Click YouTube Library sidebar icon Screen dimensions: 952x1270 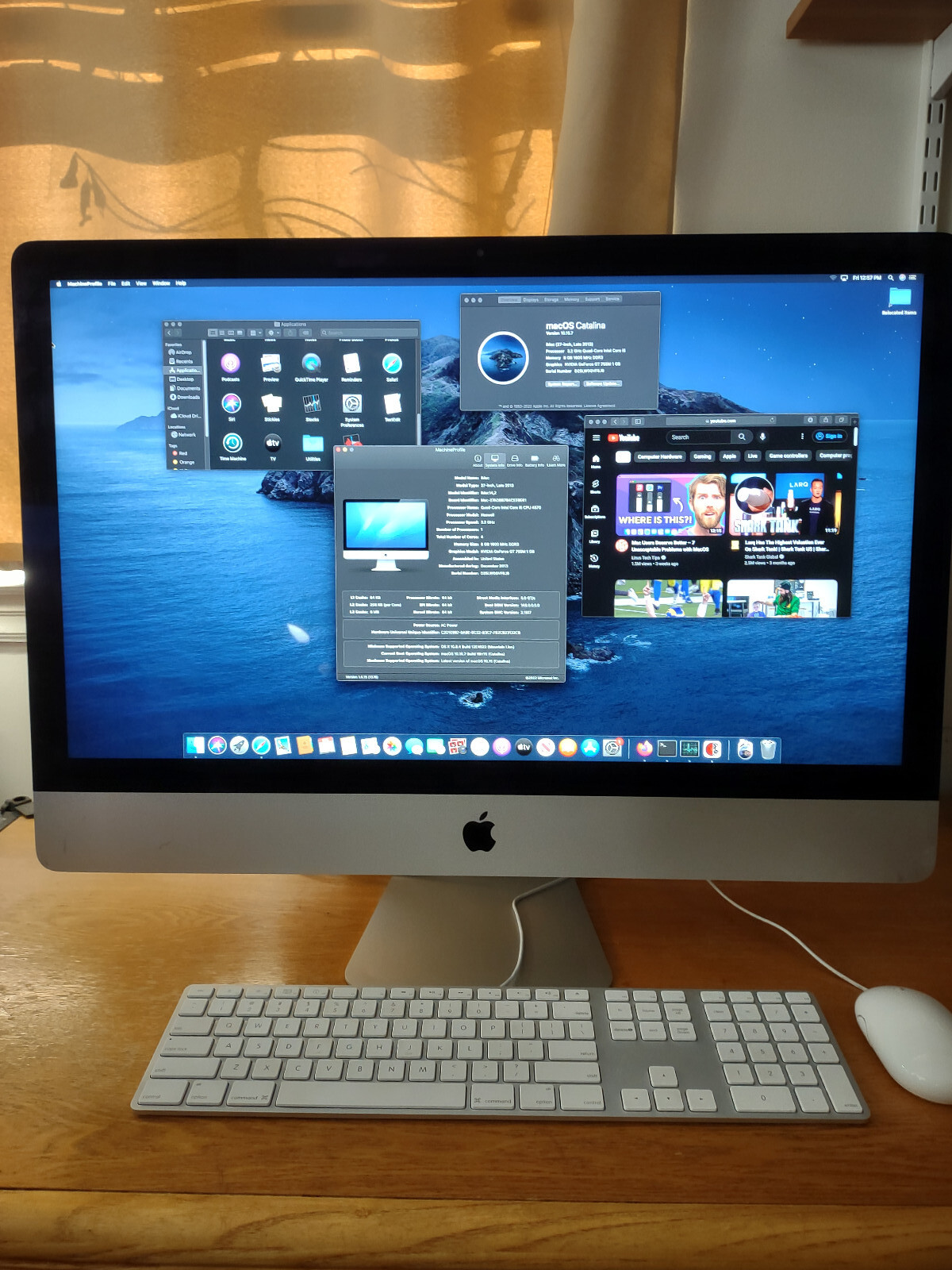pos(594,536)
